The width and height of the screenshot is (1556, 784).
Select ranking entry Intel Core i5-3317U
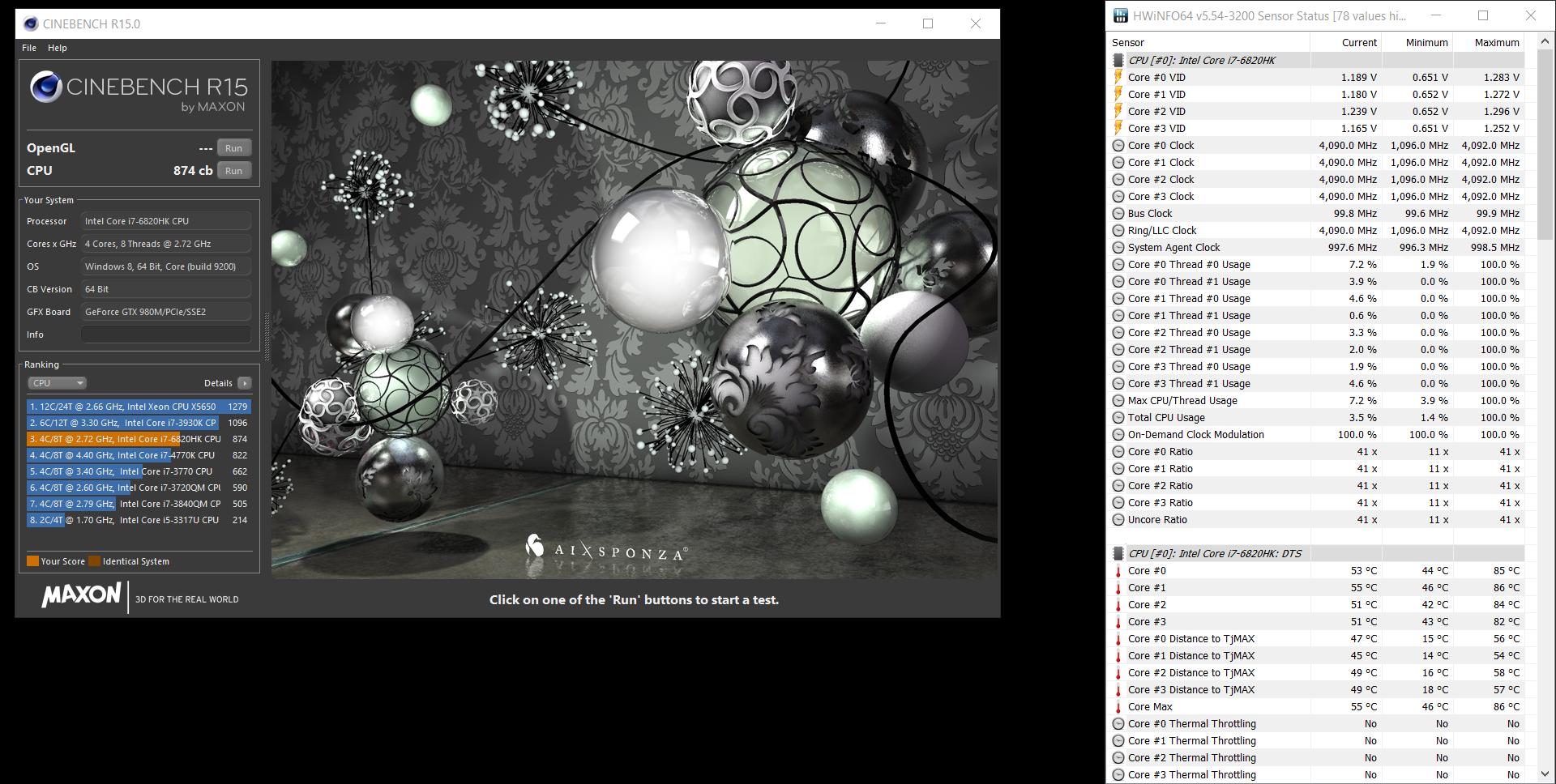[139, 520]
